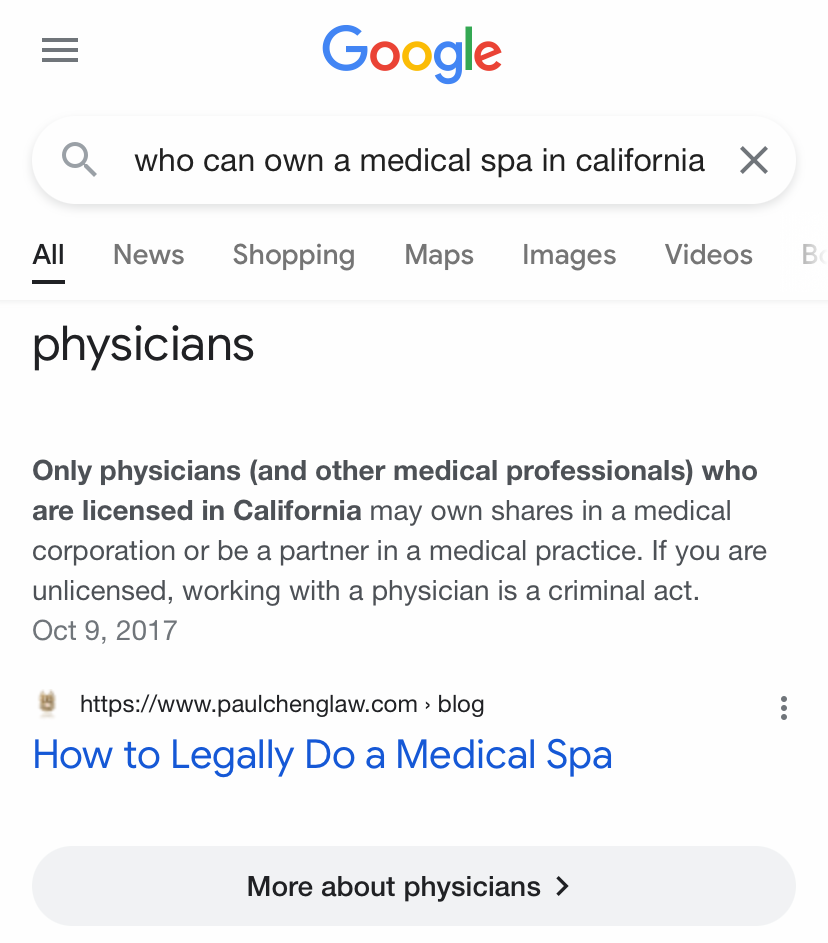
Task: Select the All tab
Action: click(48, 255)
